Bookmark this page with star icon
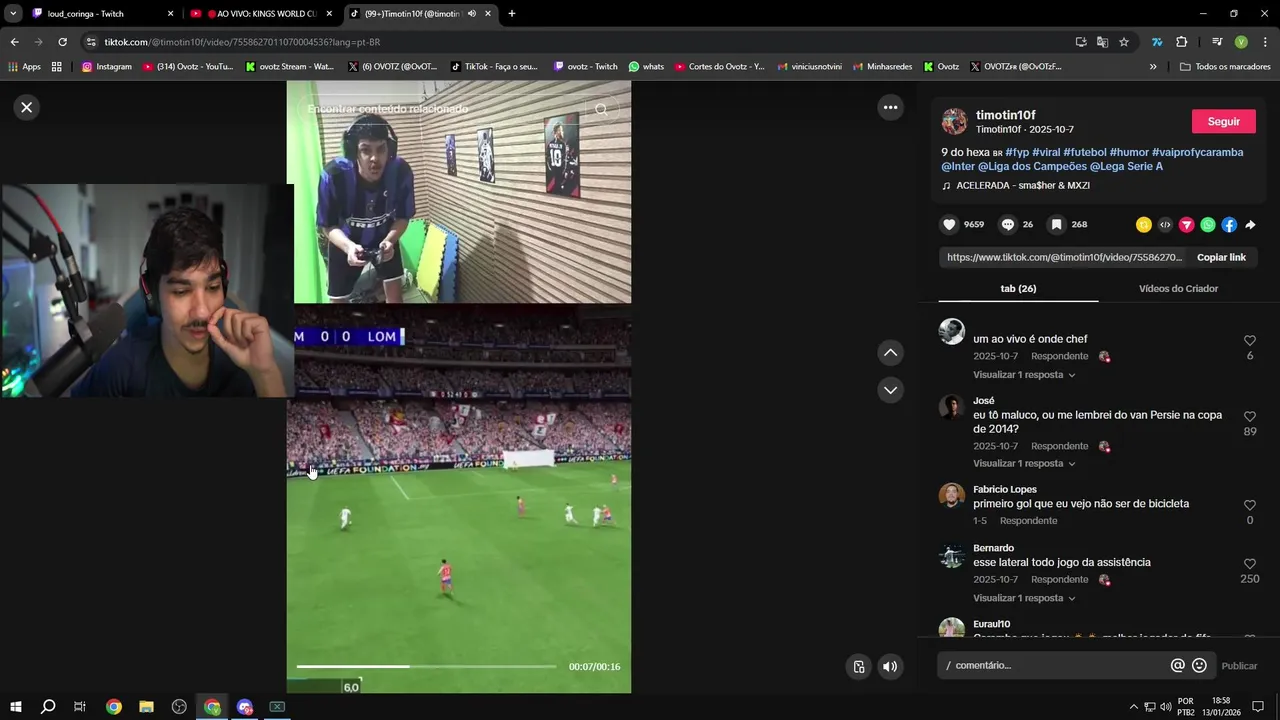This screenshot has height=720, width=1280. [1124, 42]
